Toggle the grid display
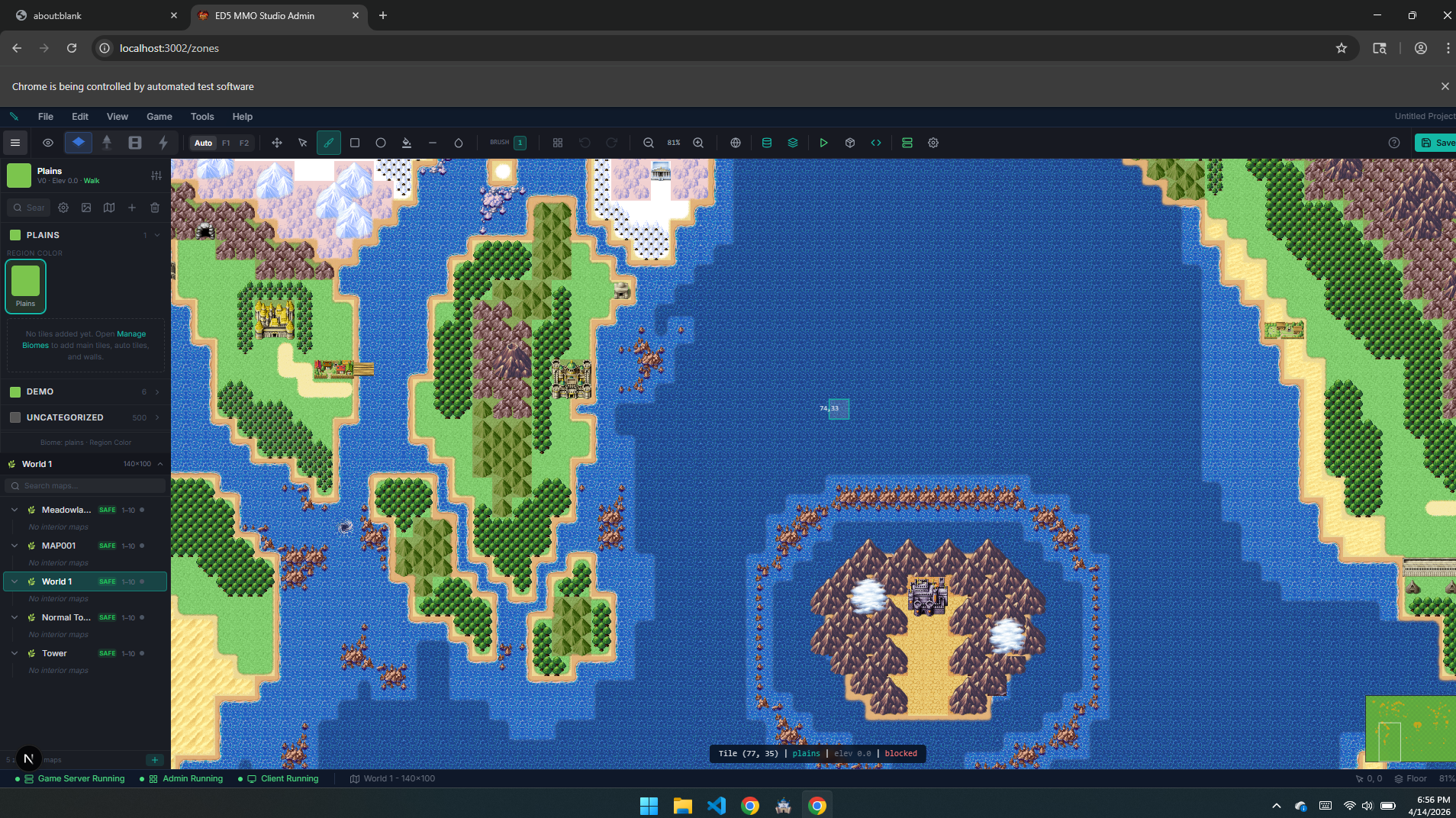The height and width of the screenshot is (818, 1456). click(x=558, y=143)
